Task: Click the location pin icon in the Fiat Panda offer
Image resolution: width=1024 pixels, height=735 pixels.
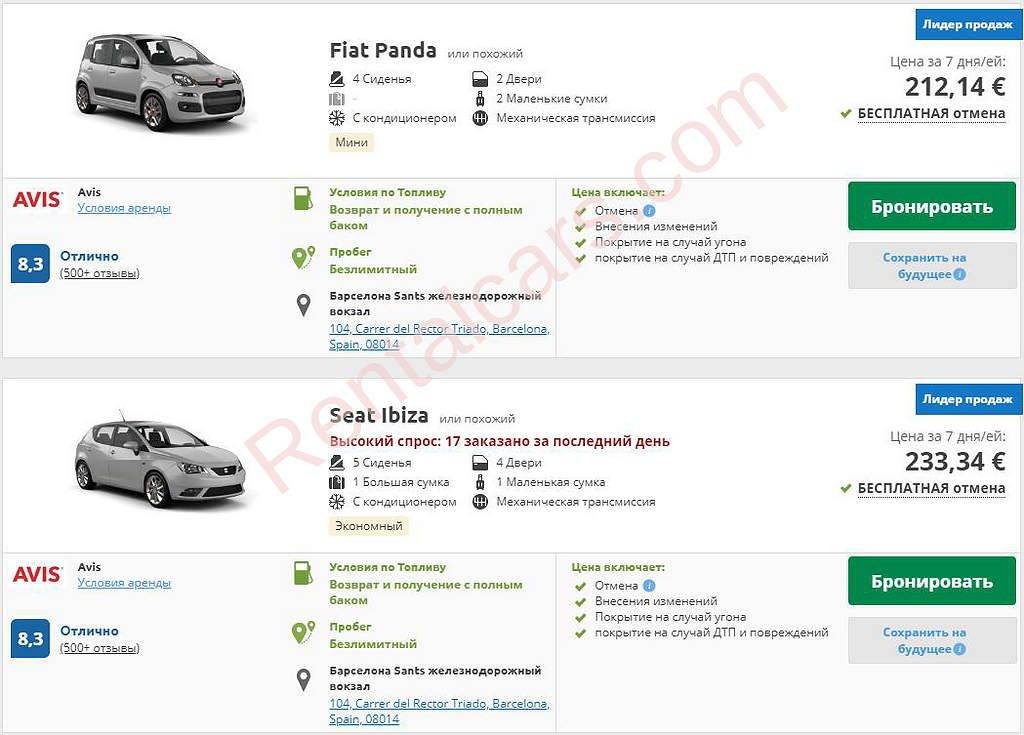Action: (303, 305)
